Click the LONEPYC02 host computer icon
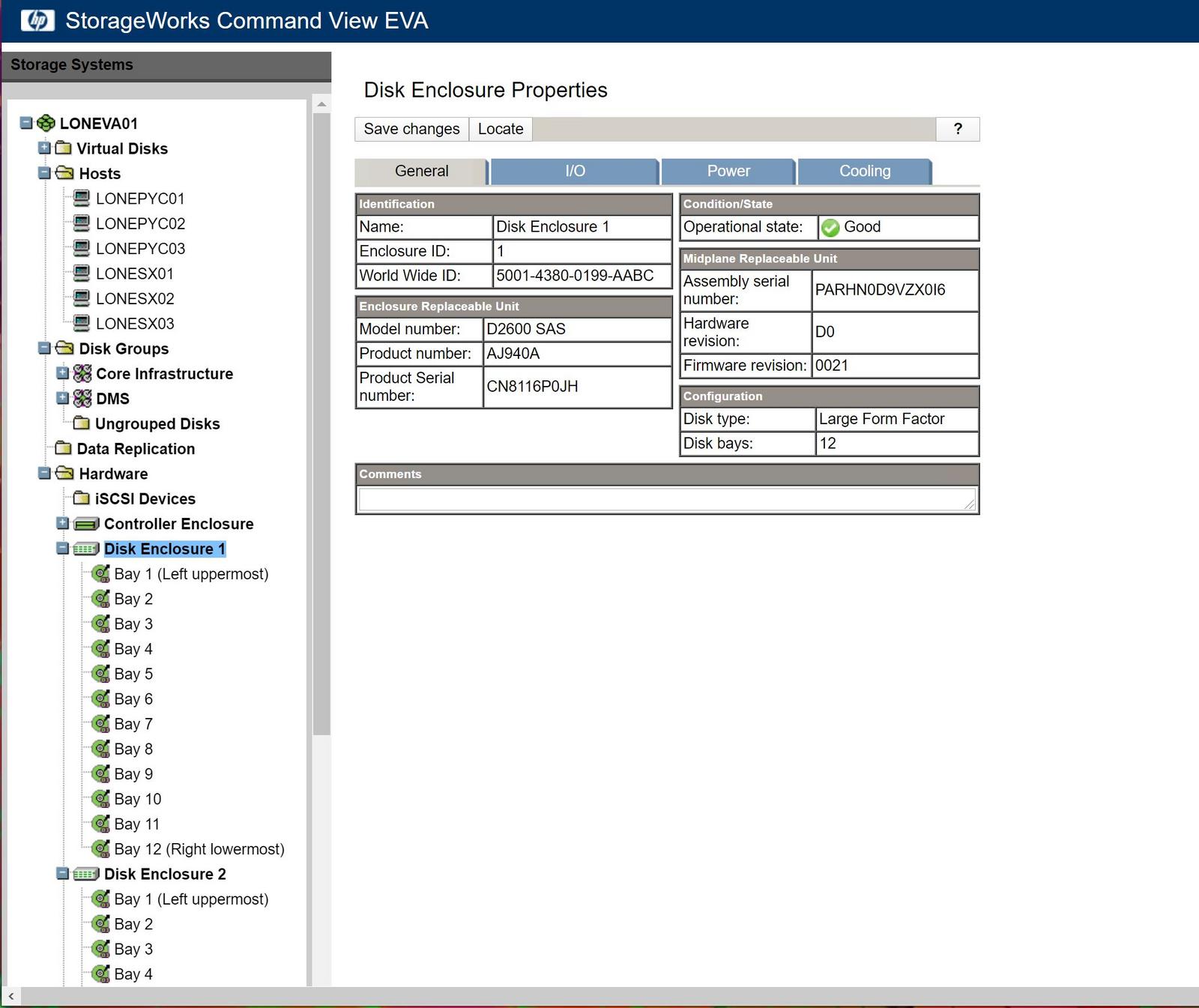 (82, 223)
